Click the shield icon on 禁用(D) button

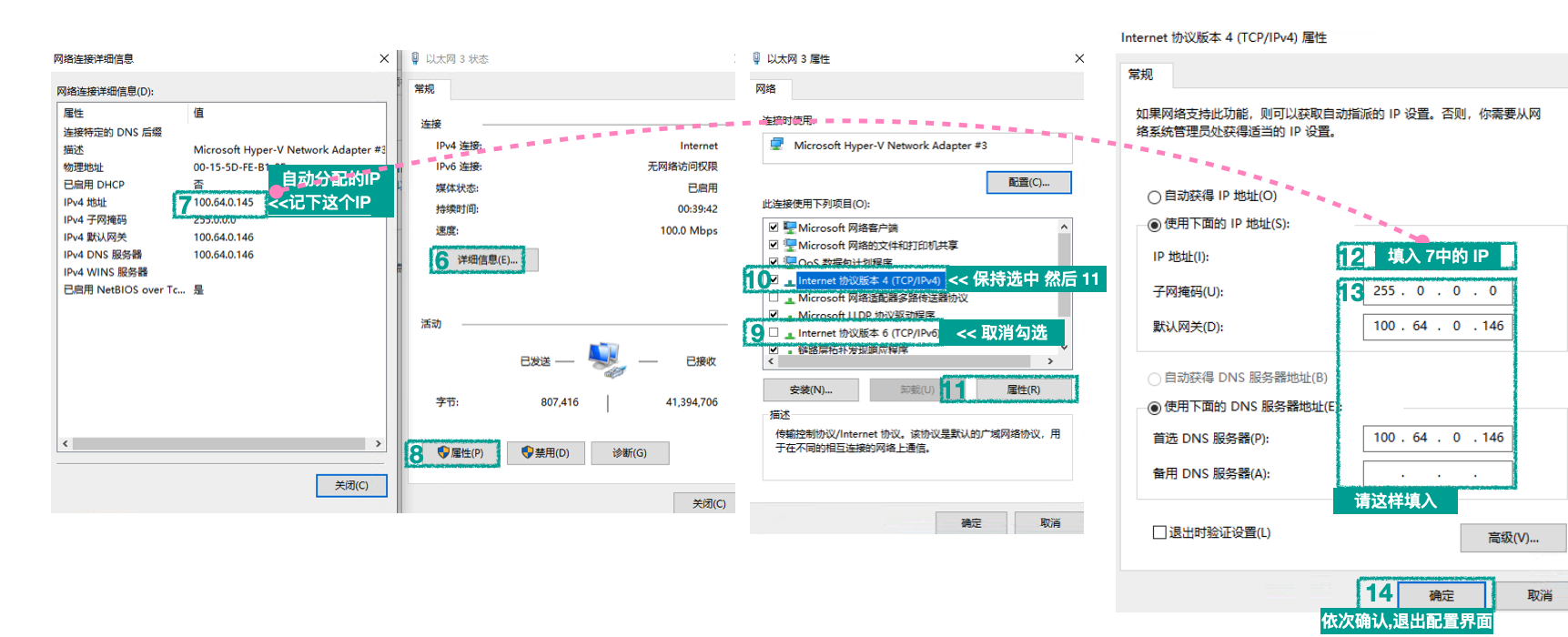[527, 452]
